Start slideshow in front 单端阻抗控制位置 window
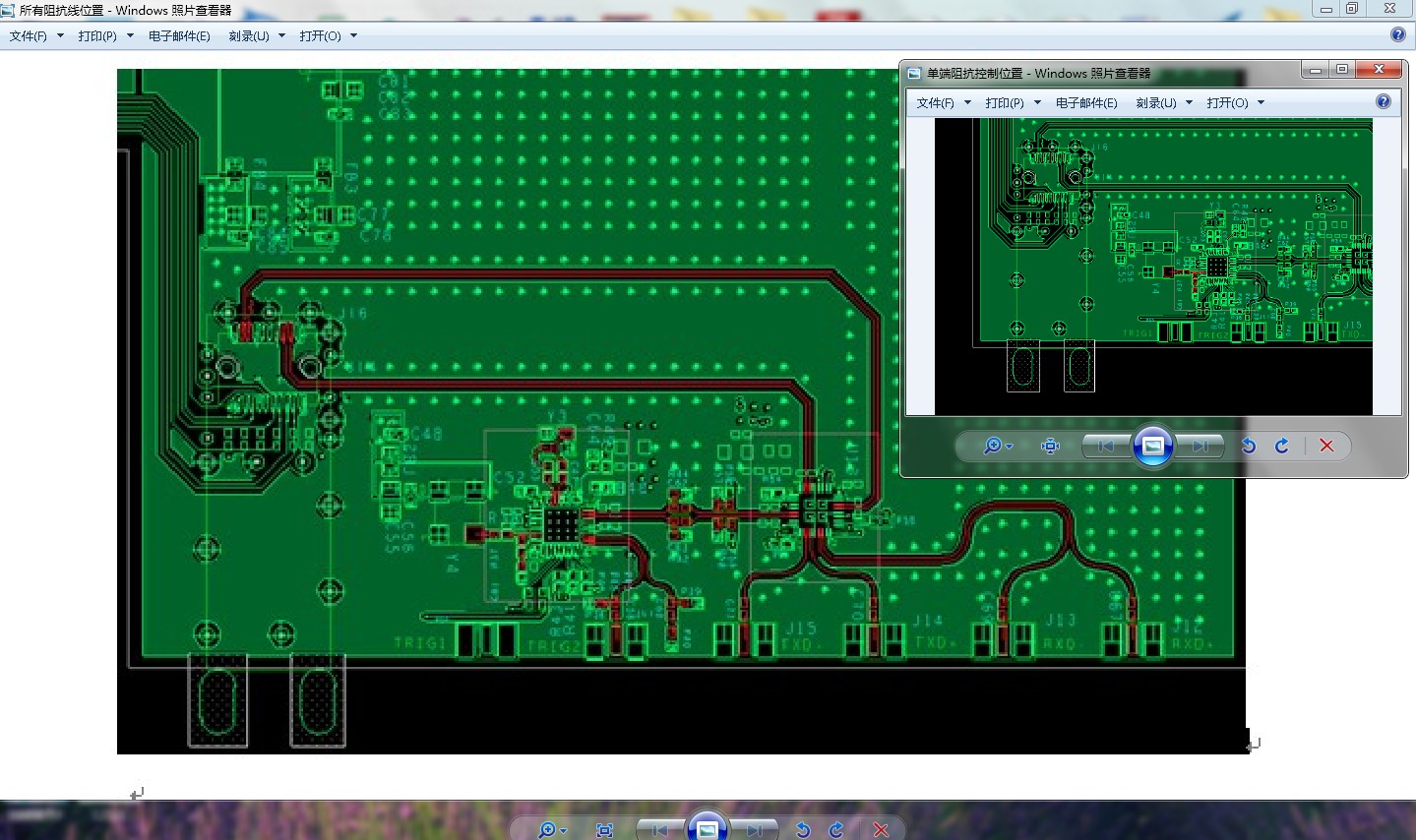1416x840 pixels. click(1153, 447)
